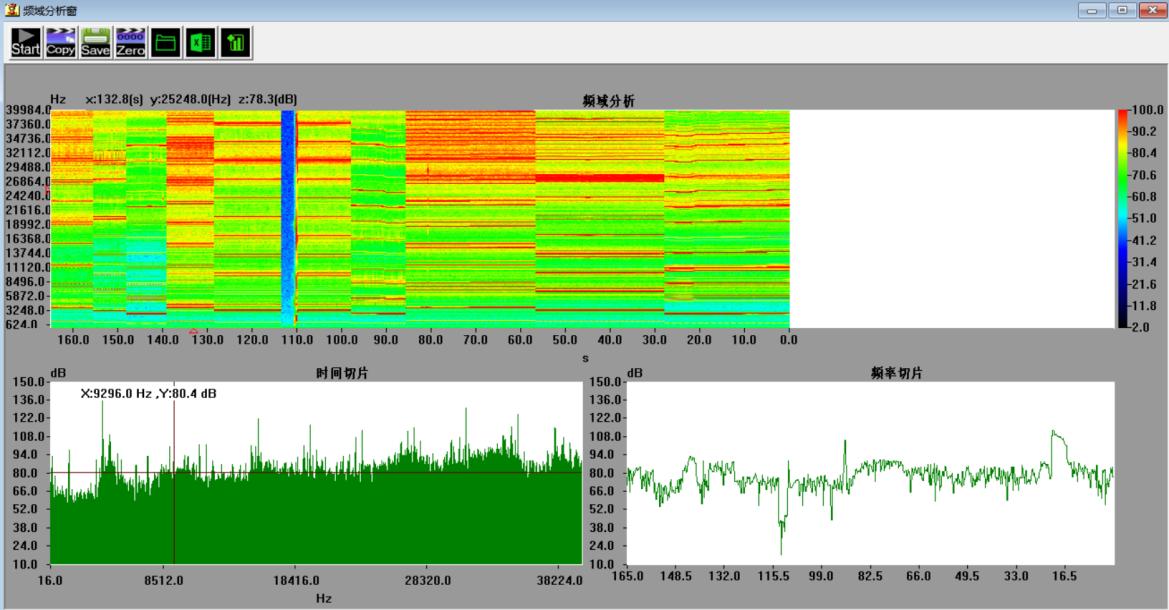This screenshot has height=610, width=1169.
Task: Reset using the Zero toolbar icon
Action: tap(130, 42)
